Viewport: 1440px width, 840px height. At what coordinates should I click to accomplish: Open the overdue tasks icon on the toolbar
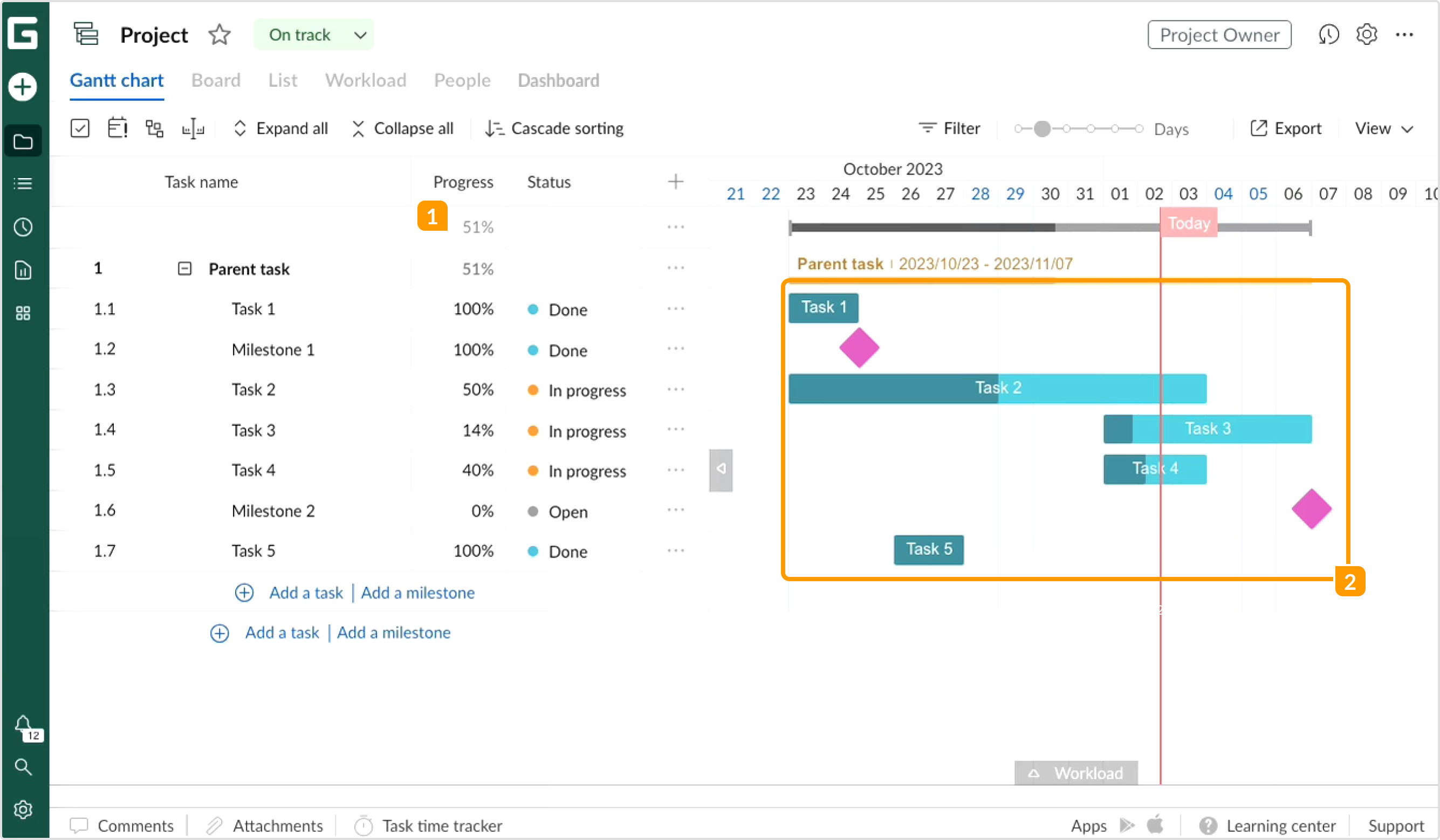[117, 128]
